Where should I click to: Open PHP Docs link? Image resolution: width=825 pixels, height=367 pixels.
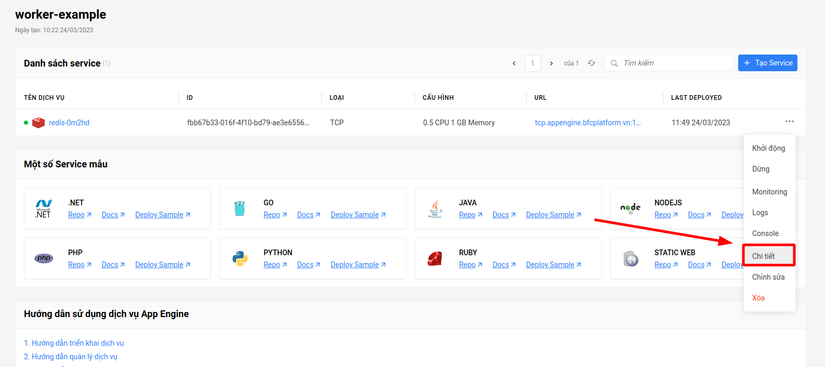point(113,264)
